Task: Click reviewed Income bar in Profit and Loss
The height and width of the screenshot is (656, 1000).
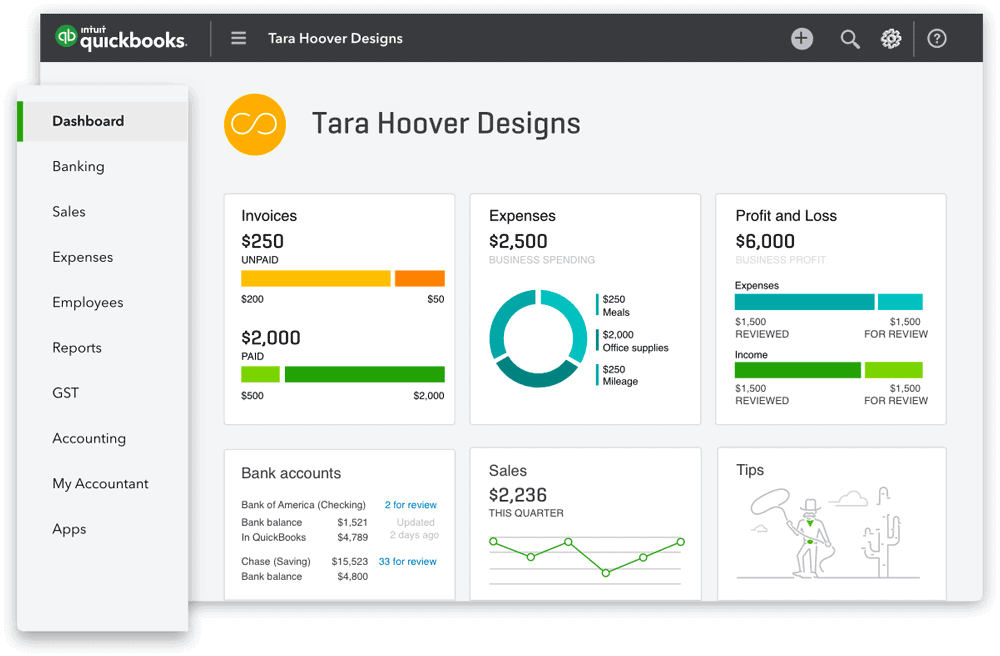Action: (x=798, y=370)
